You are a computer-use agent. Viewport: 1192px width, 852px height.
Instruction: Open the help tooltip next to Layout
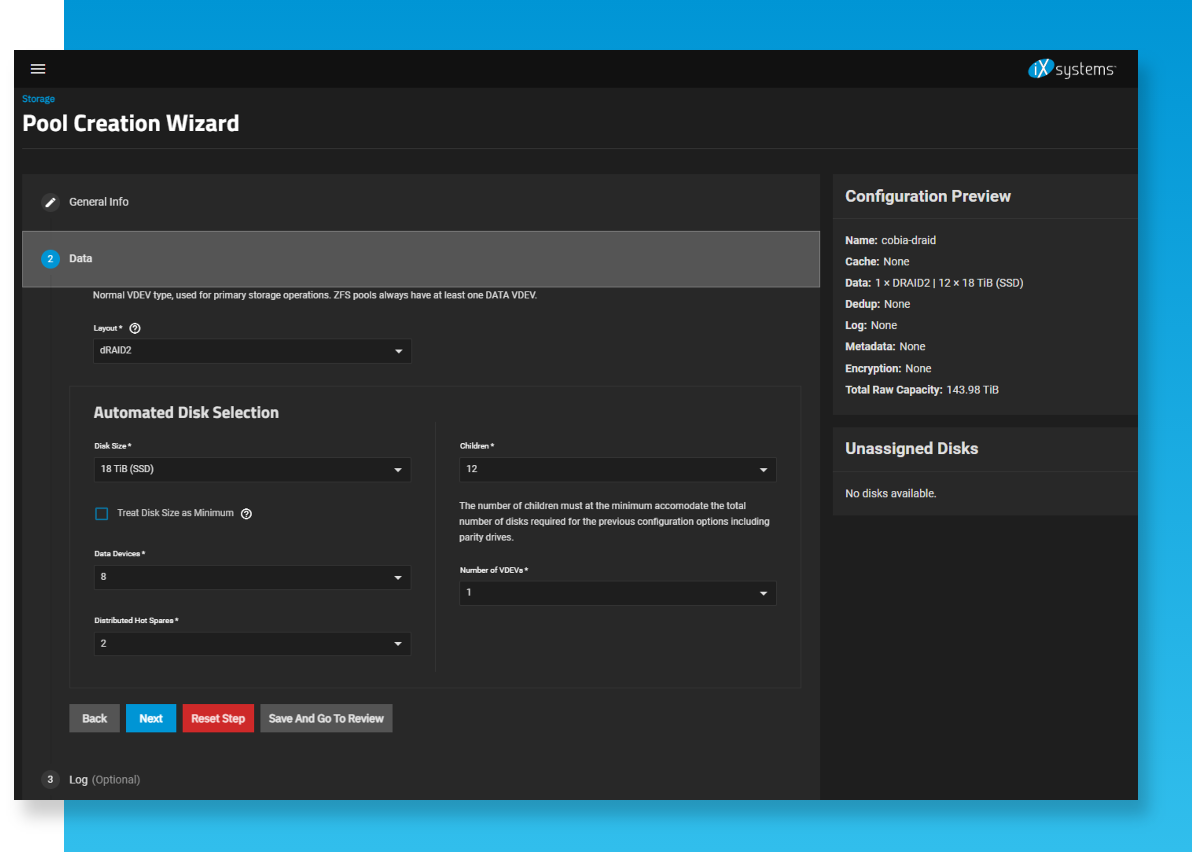click(x=135, y=328)
